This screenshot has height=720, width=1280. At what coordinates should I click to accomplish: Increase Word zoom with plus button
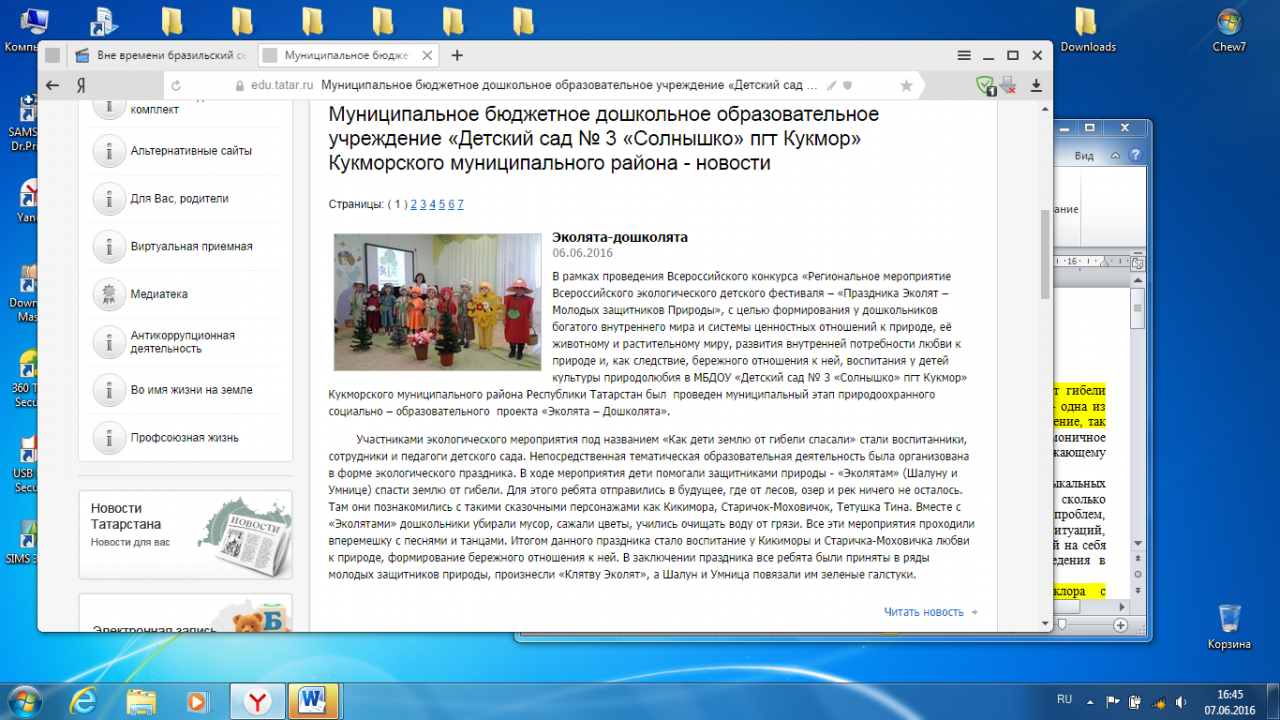click(1120, 625)
